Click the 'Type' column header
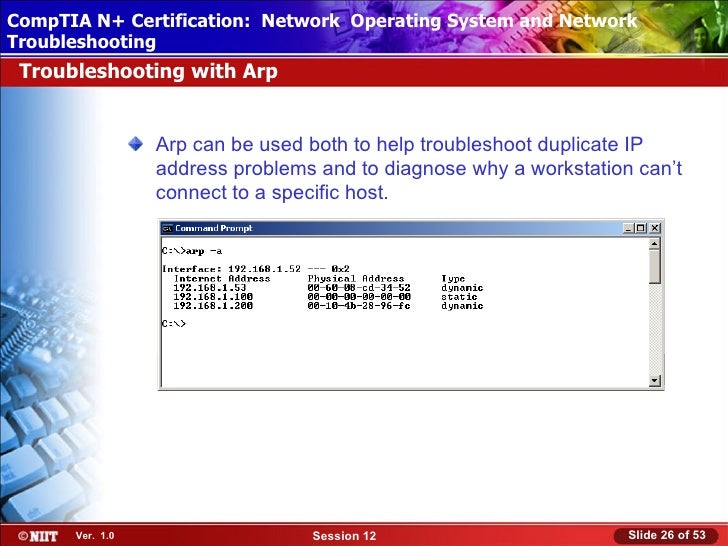Viewport: 728px width, 546px height. click(453, 279)
